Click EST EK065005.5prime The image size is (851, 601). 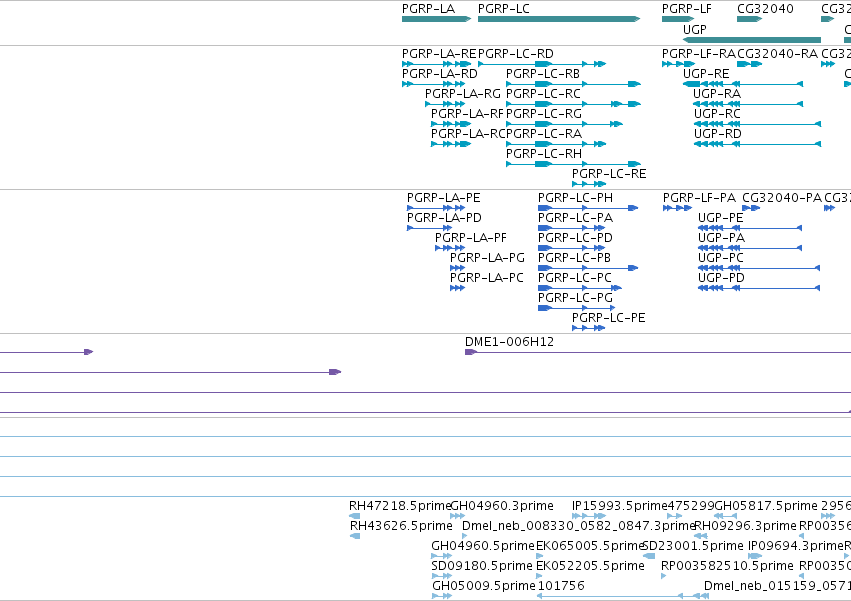590,546
